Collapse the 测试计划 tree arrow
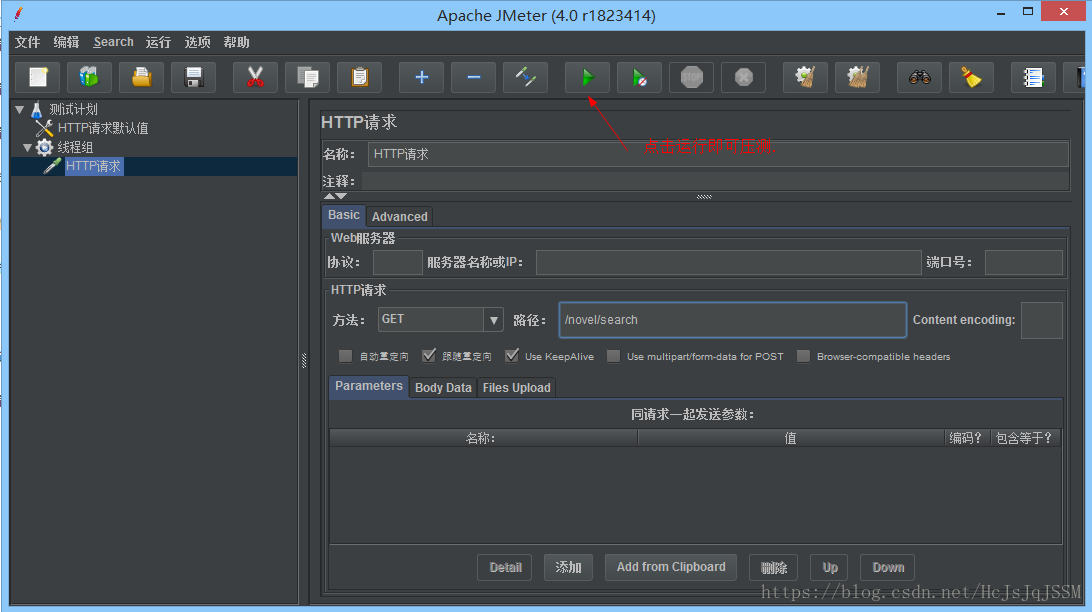The width and height of the screenshot is (1092, 612). pyautogui.click(x=20, y=109)
